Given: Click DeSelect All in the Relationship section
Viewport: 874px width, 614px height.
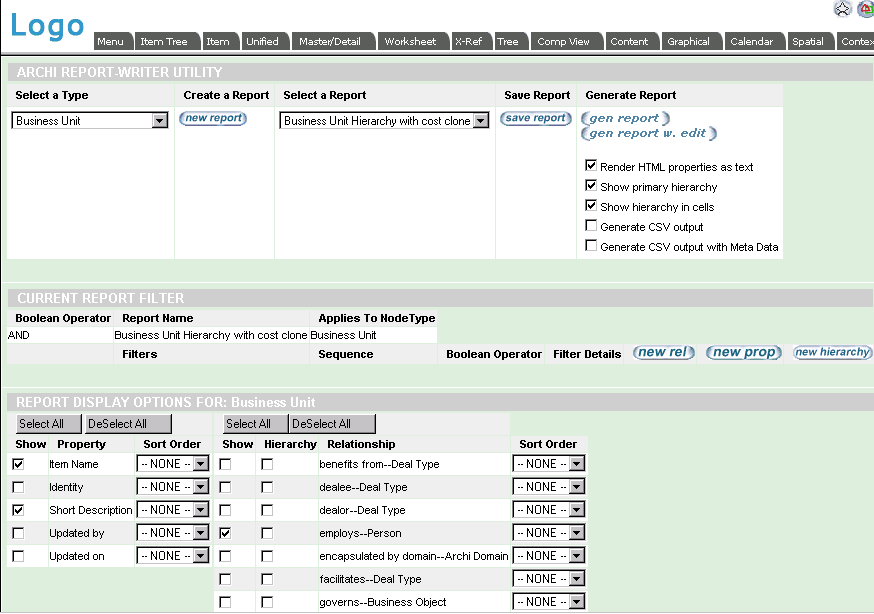Looking at the screenshot, I should 331,423.
